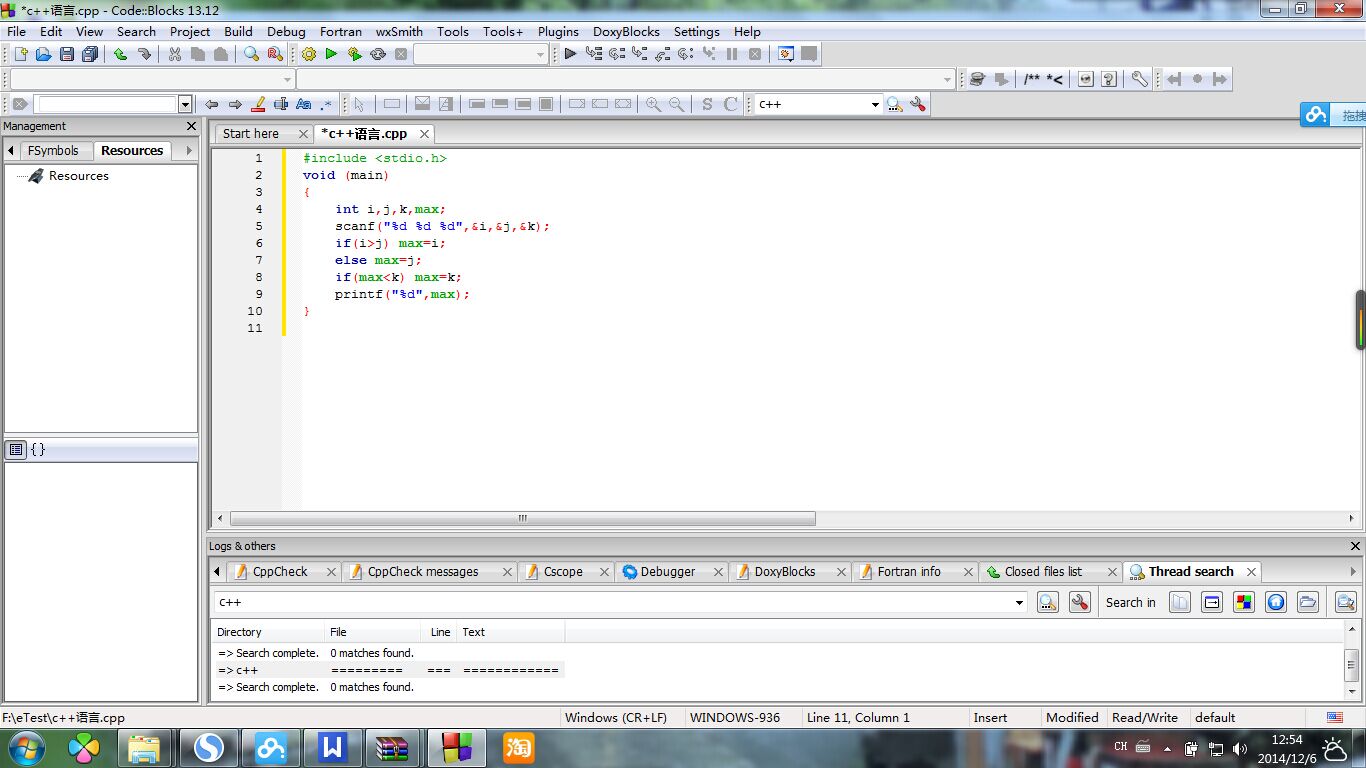Screen dimensions: 1366x768
Task: Expand the build target dropdown
Action: 541,55
